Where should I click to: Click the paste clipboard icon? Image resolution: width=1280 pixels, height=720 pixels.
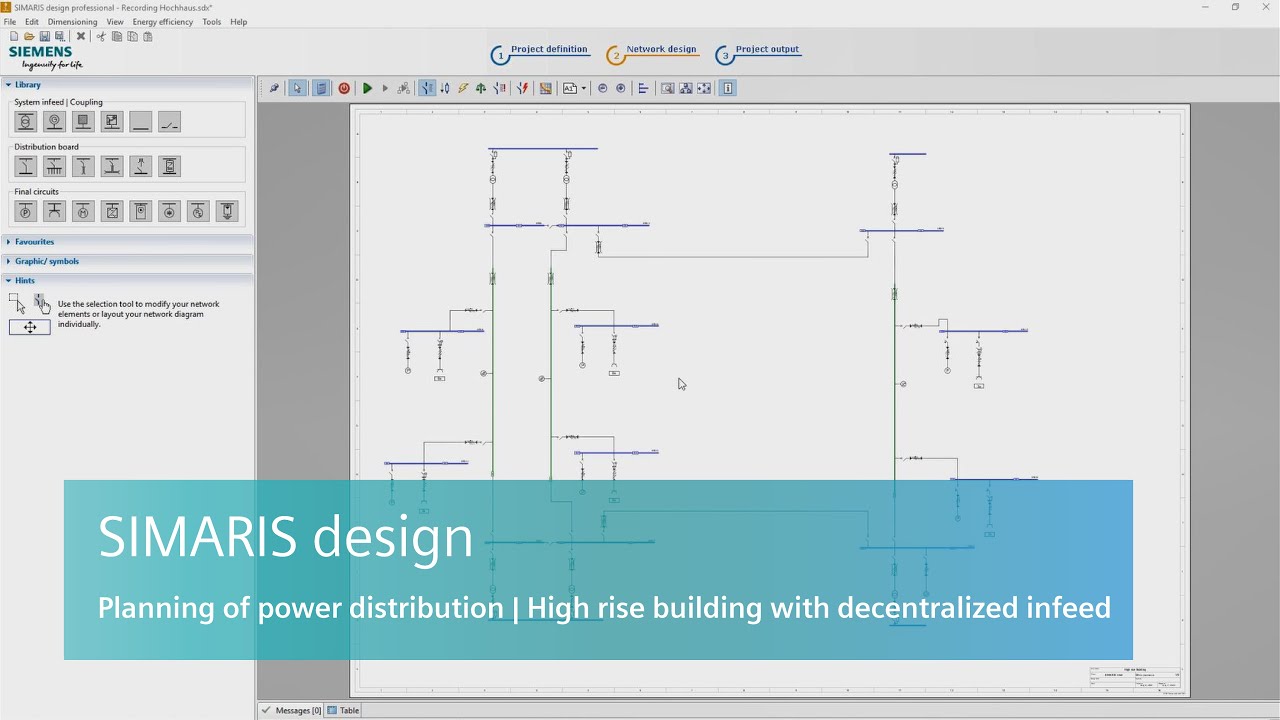148,37
